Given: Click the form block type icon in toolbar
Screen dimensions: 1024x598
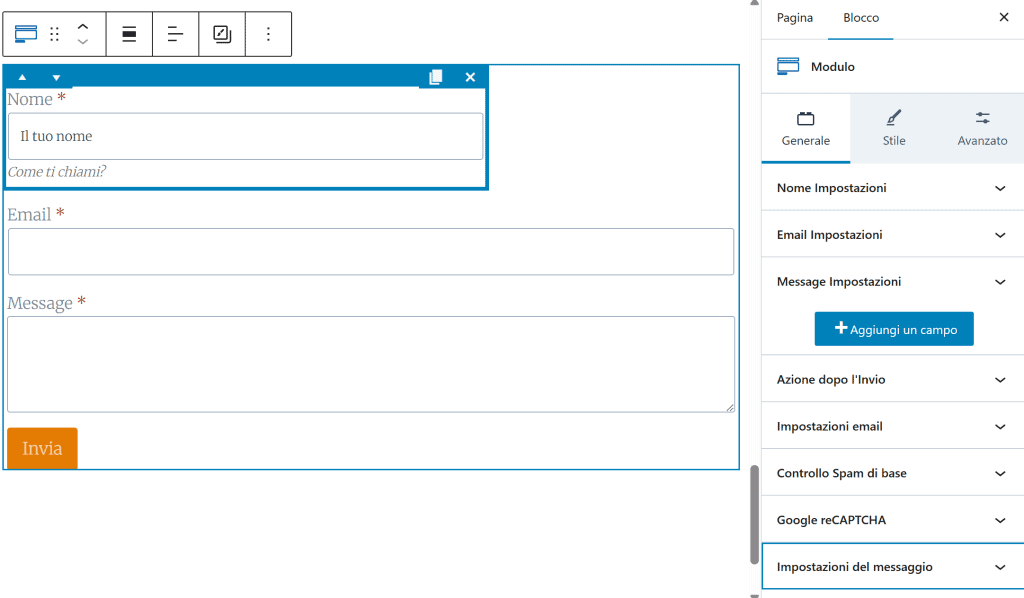Looking at the screenshot, I should click(x=26, y=34).
